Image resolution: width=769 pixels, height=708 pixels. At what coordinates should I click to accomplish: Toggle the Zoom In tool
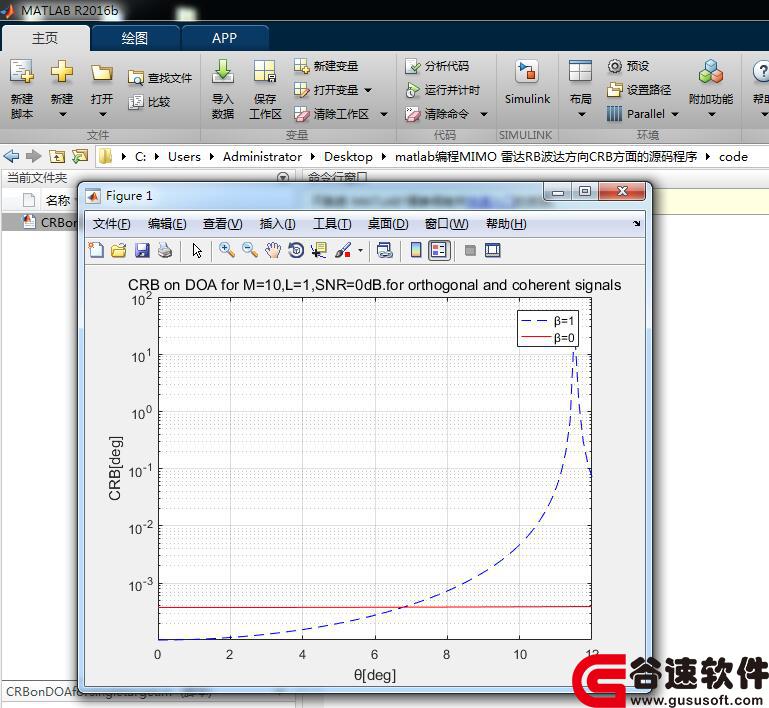[x=227, y=251]
